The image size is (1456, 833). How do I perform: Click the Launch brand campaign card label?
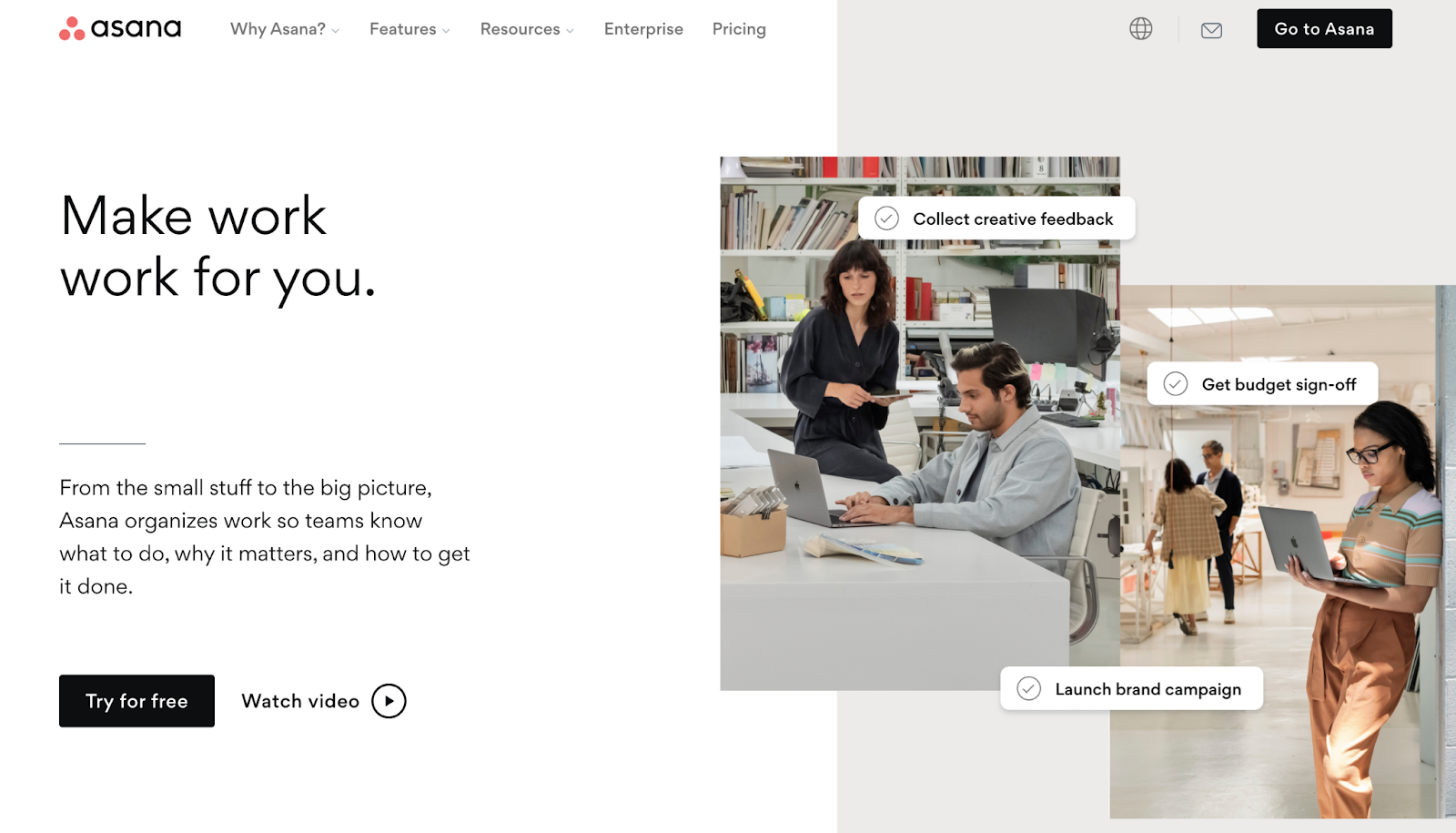(1148, 689)
